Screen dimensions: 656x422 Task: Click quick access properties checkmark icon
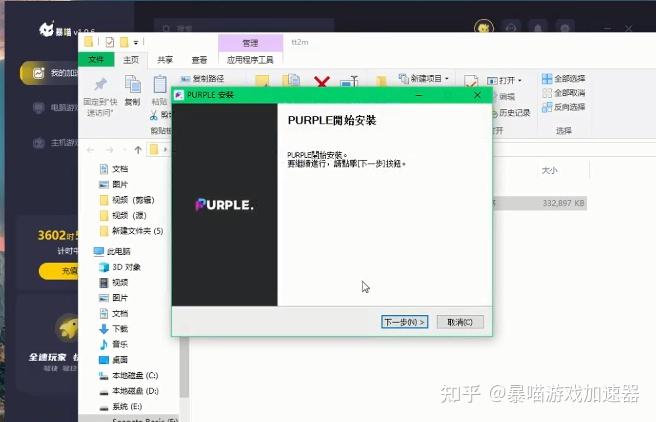(110, 42)
